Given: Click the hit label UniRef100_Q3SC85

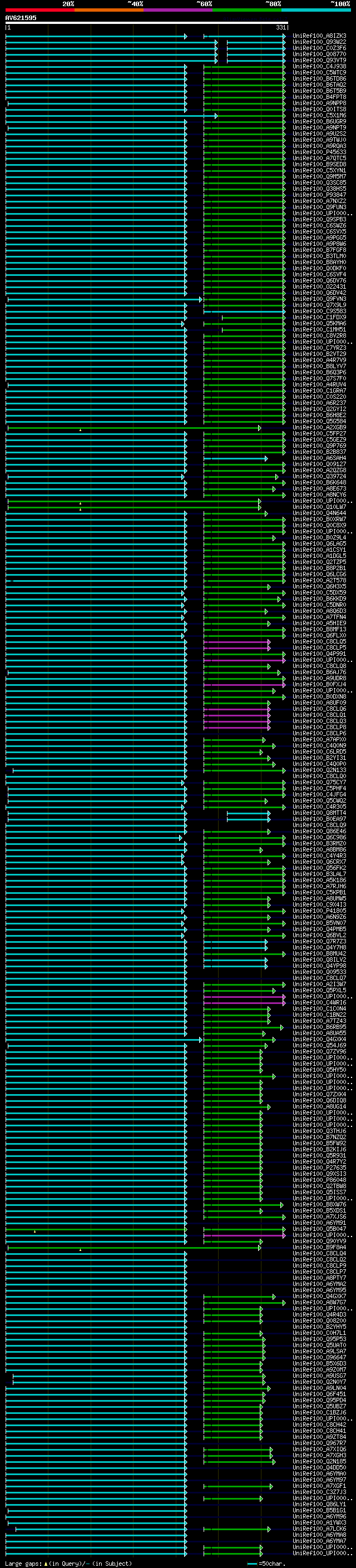Looking at the screenshot, I should pos(319,182).
